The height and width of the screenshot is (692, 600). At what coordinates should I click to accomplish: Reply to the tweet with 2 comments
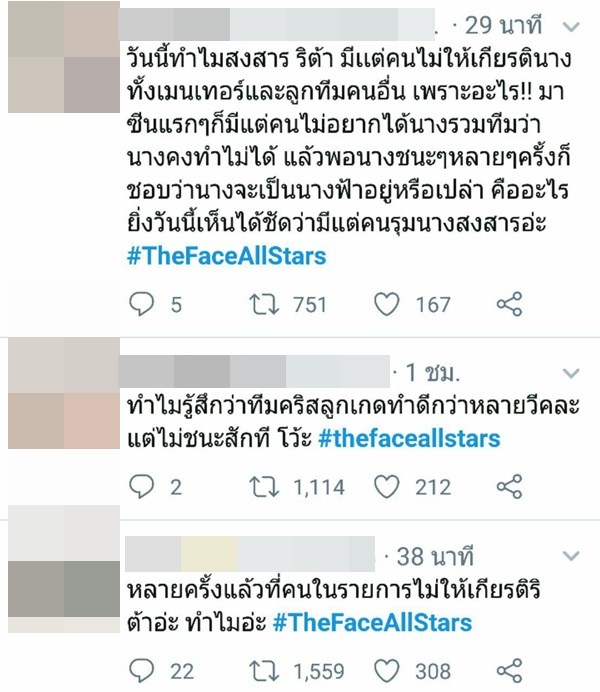141,486
